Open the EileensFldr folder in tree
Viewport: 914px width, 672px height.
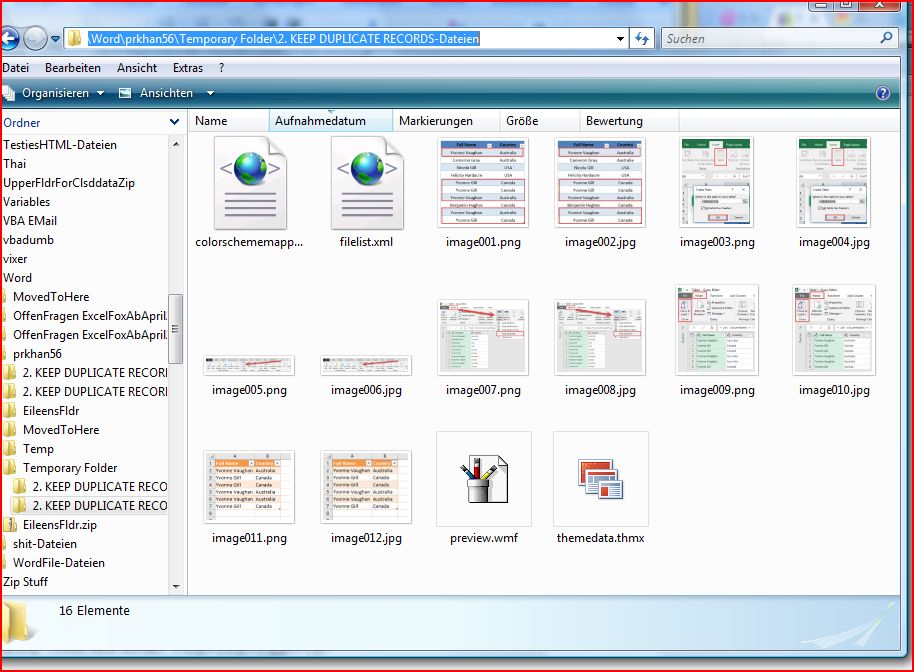(x=51, y=410)
